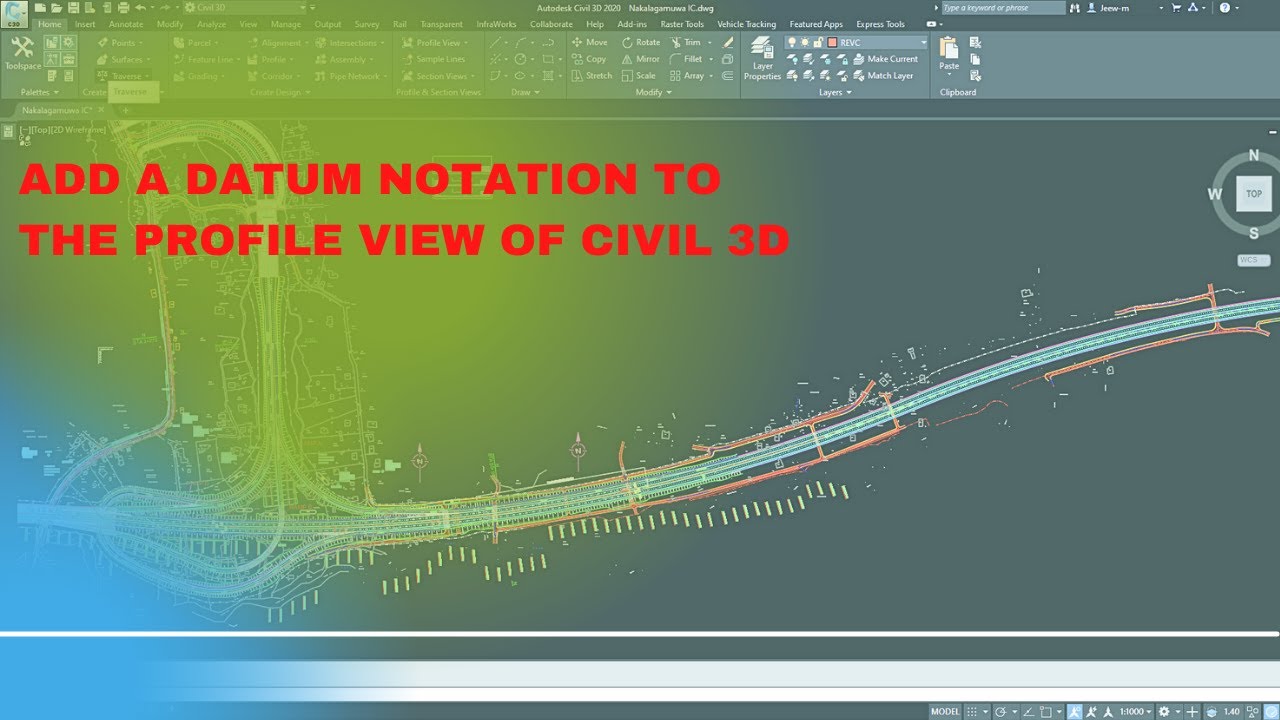Open the Toolspace palette
The width and height of the screenshot is (1280, 720).
[21, 53]
